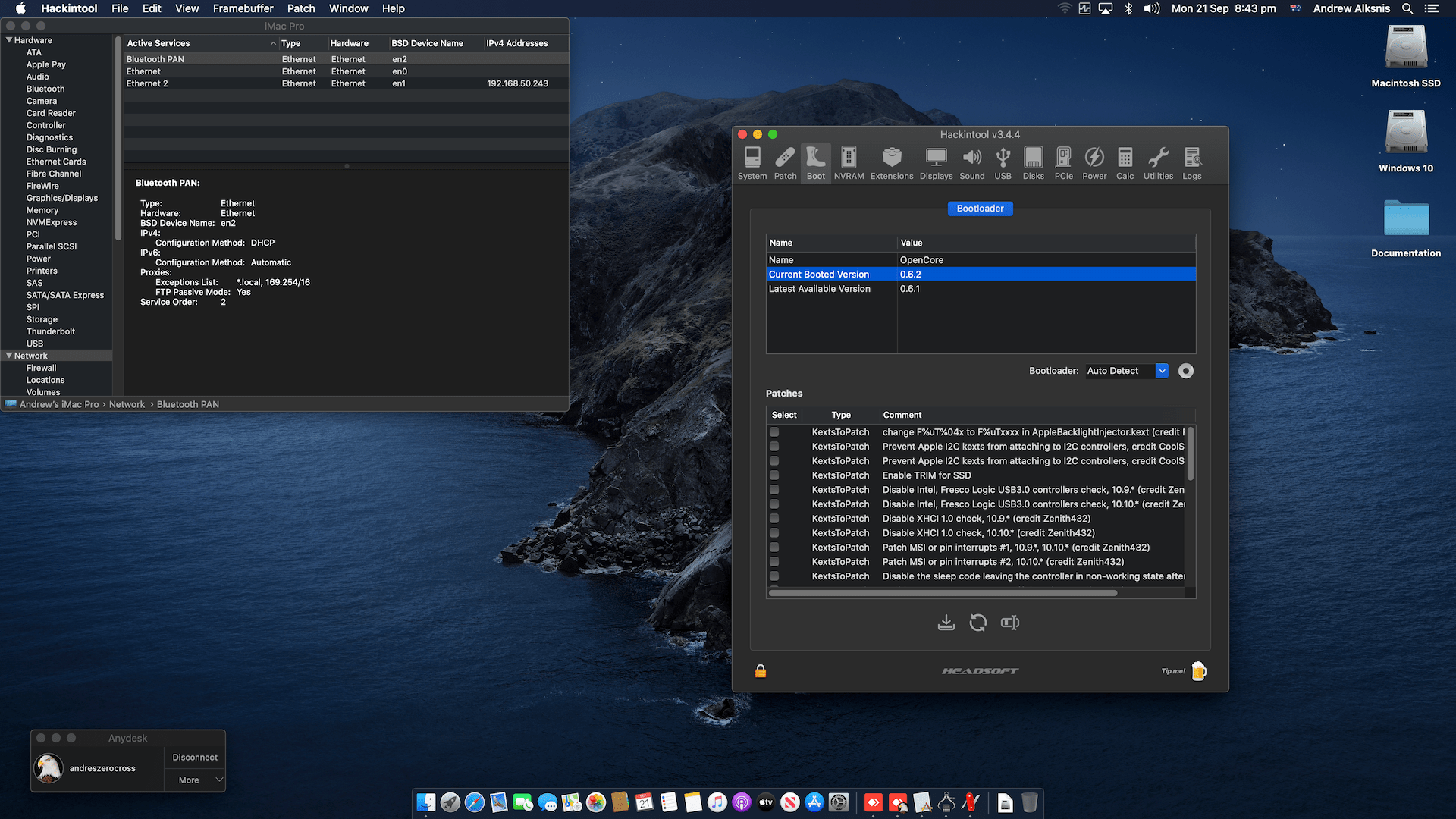Click the patches list horizontal scrollbar
Viewport: 1456px width, 819px height.
pyautogui.click(x=943, y=593)
